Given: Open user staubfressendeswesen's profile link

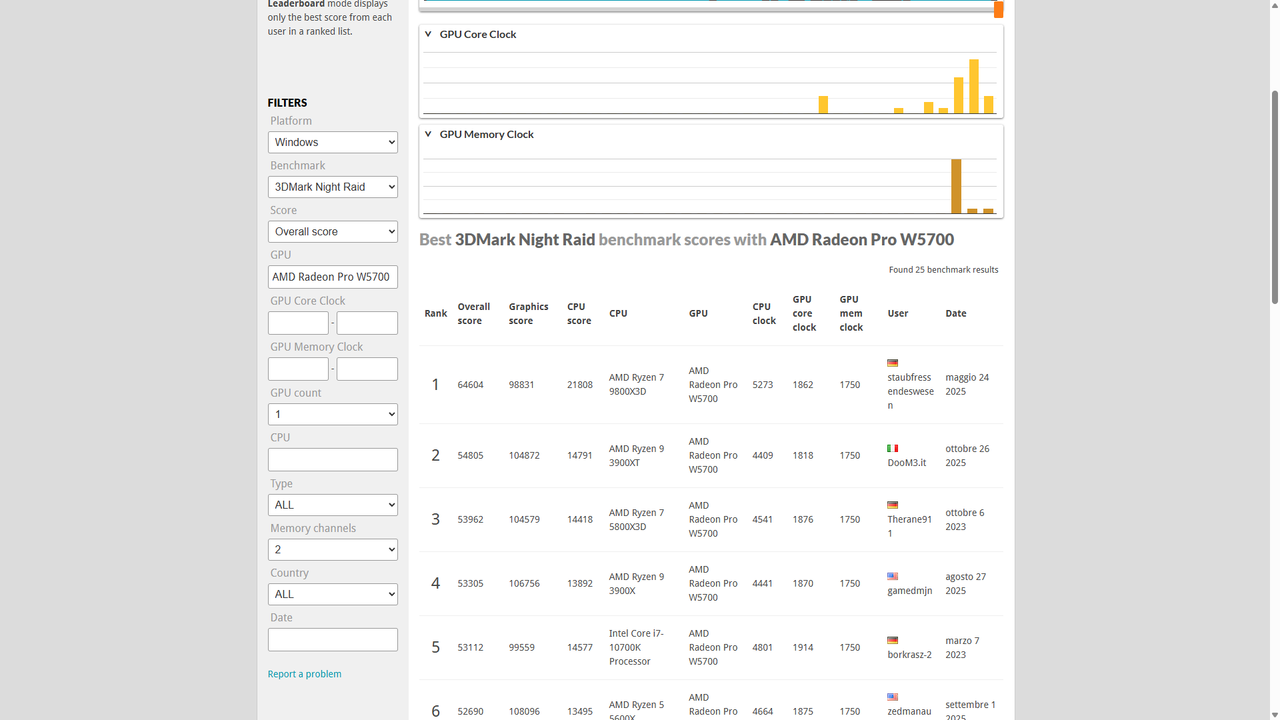Looking at the screenshot, I should tap(911, 392).
